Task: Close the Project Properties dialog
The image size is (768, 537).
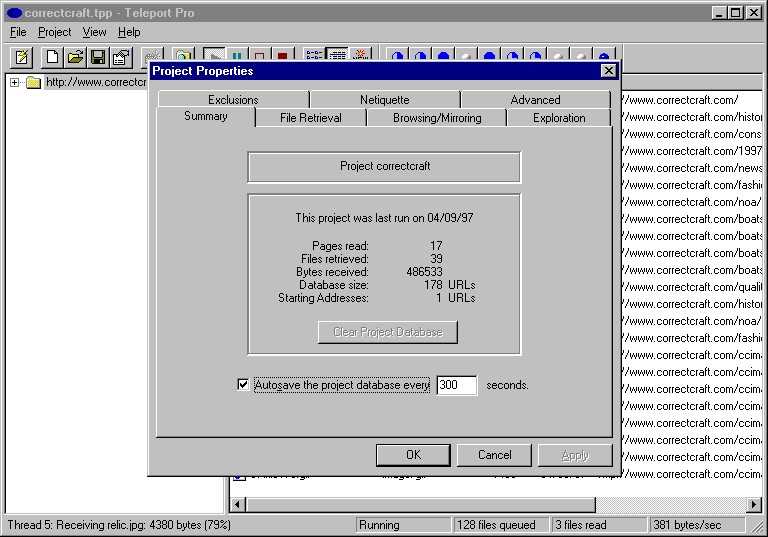Action: [x=608, y=71]
